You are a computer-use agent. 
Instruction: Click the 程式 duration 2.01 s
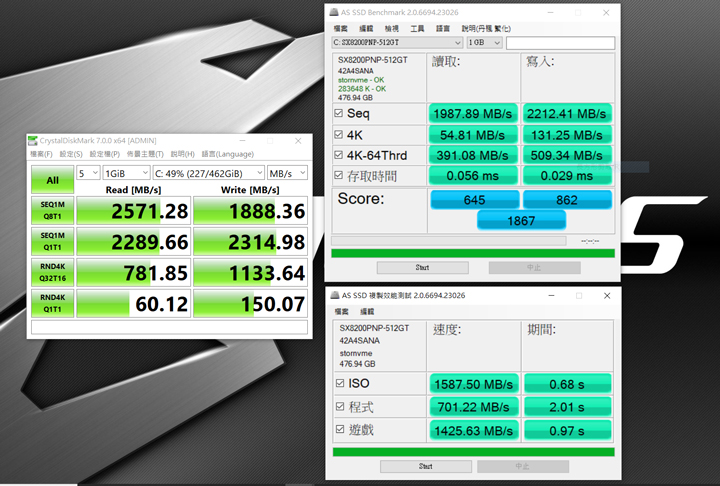pos(567,407)
